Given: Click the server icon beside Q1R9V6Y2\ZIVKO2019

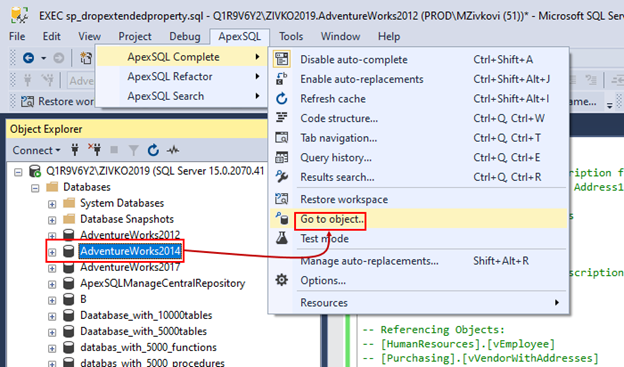Looking at the screenshot, I should click(35, 171).
